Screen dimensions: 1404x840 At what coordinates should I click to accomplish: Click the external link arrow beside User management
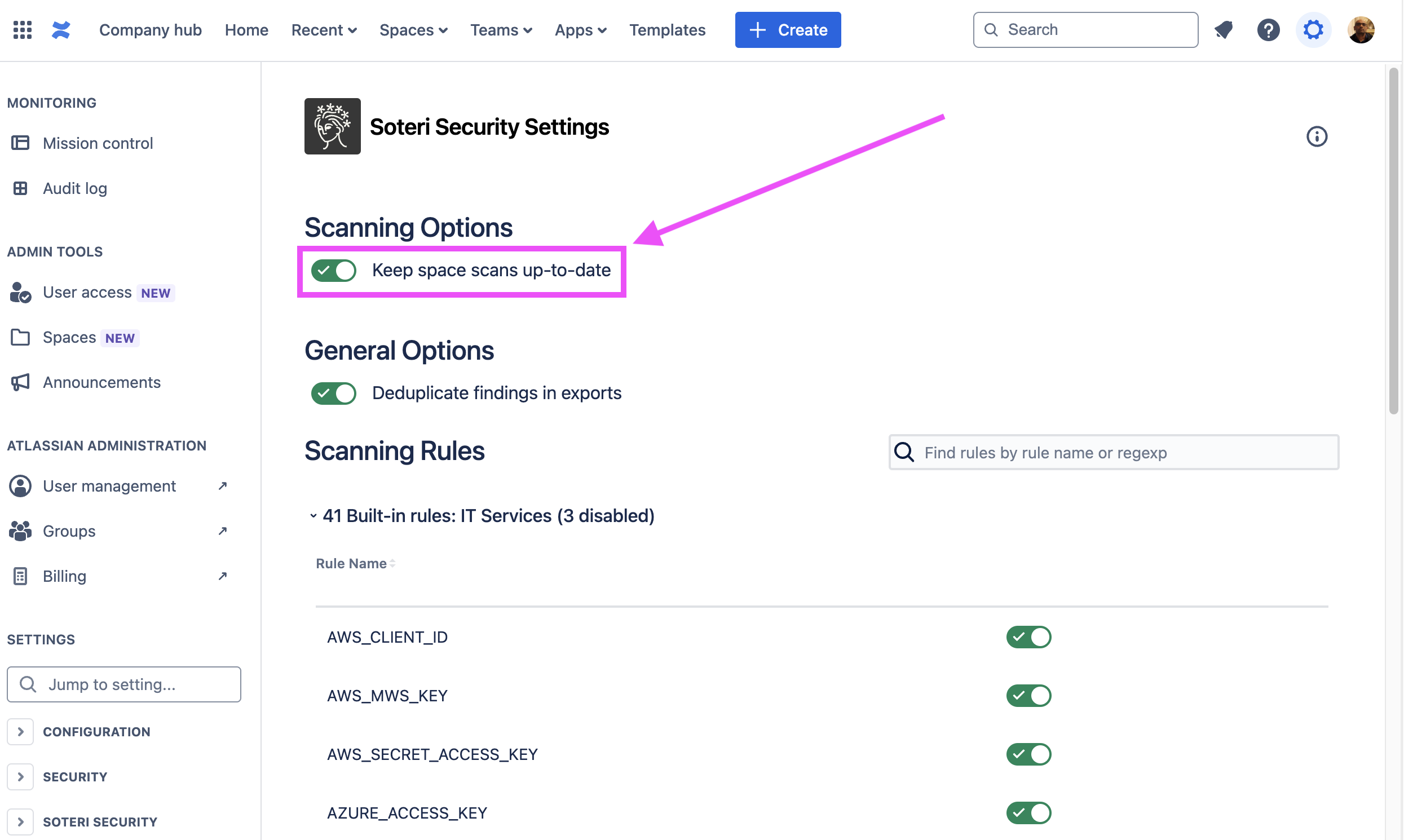pyautogui.click(x=223, y=485)
